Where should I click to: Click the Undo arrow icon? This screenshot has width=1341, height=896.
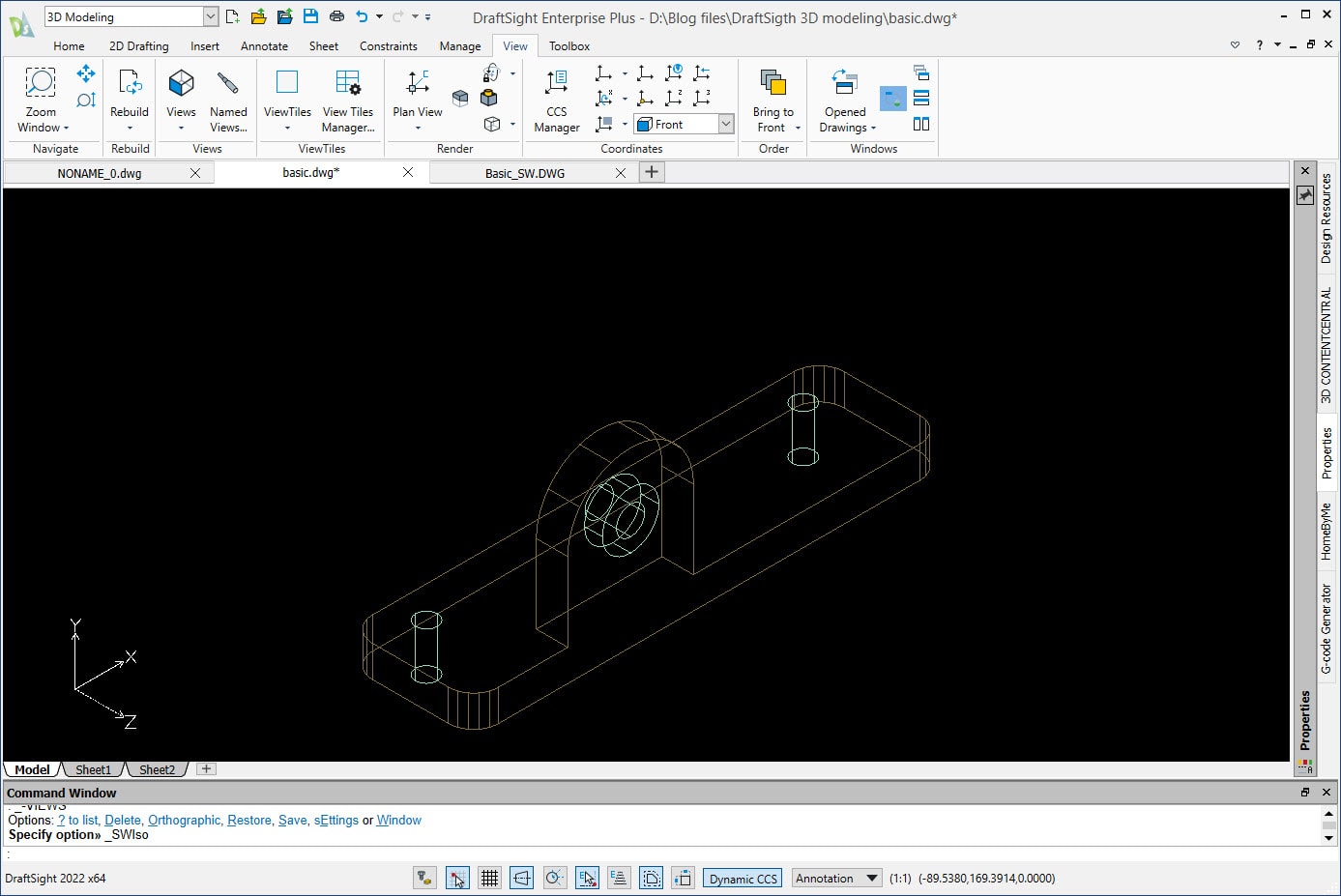pyautogui.click(x=362, y=16)
